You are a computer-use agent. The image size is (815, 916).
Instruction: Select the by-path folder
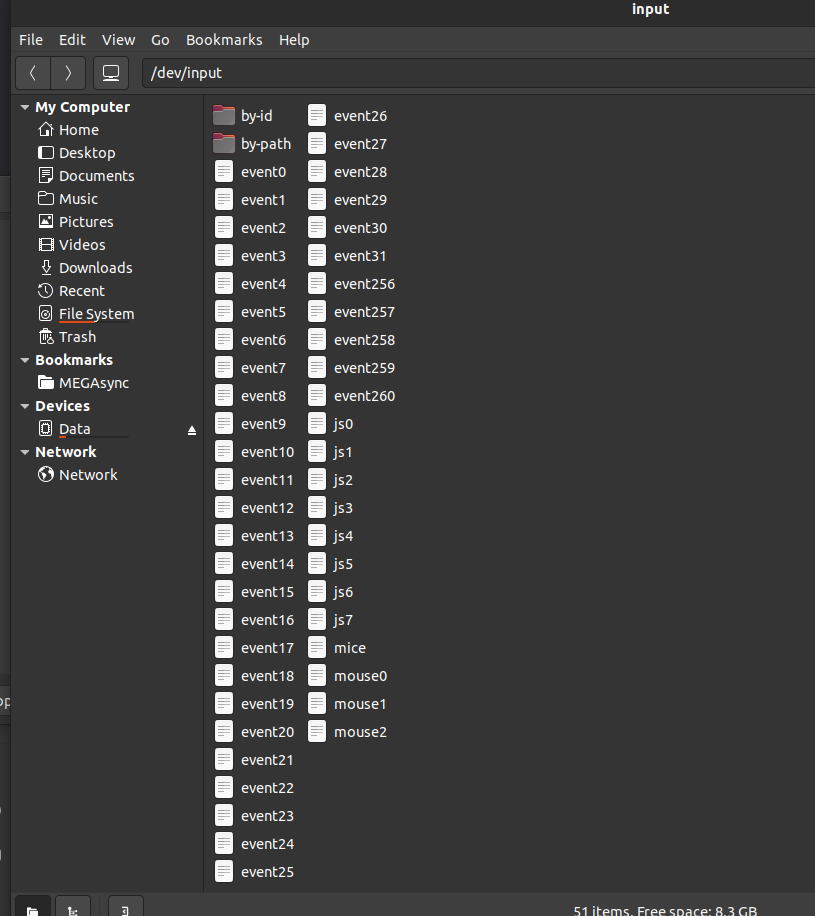point(252,144)
